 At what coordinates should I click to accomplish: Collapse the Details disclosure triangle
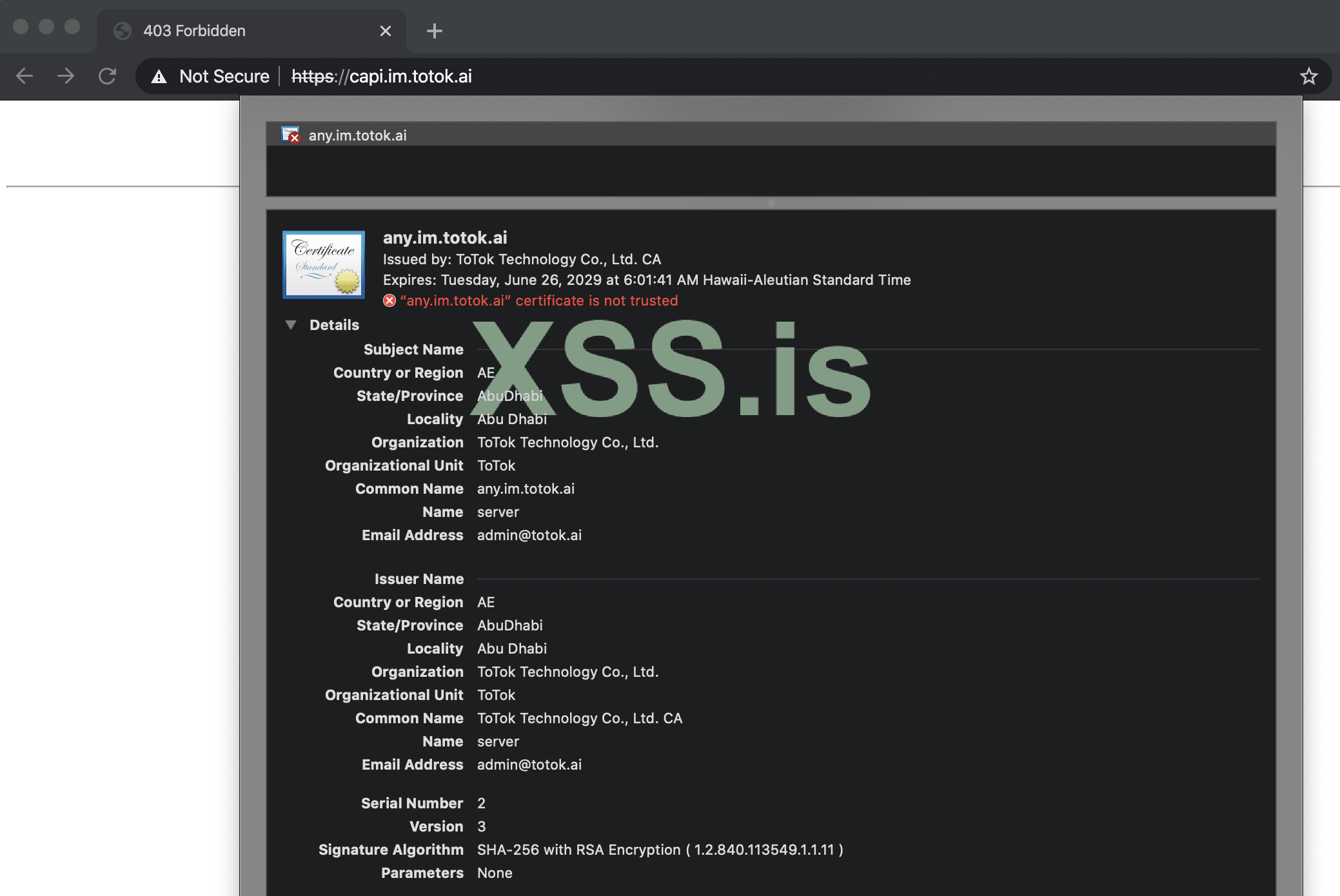(291, 325)
